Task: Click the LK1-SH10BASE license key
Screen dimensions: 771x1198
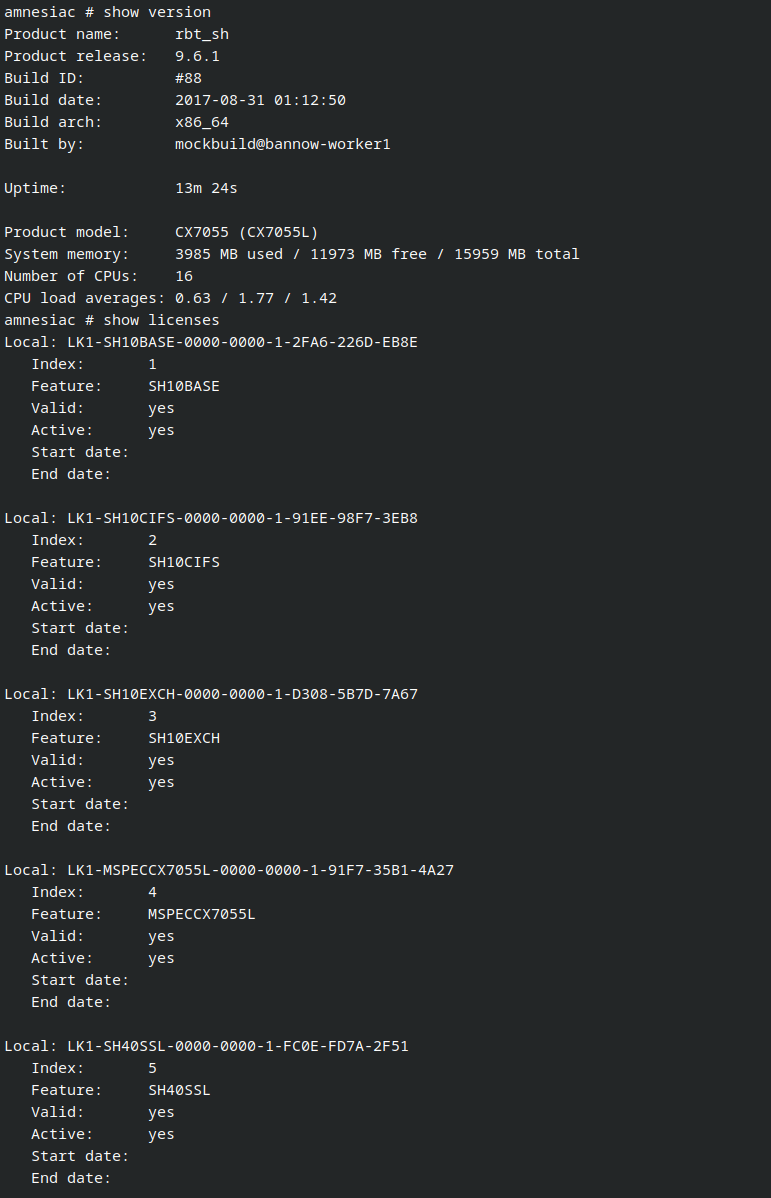Action: click(x=242, y=342)
